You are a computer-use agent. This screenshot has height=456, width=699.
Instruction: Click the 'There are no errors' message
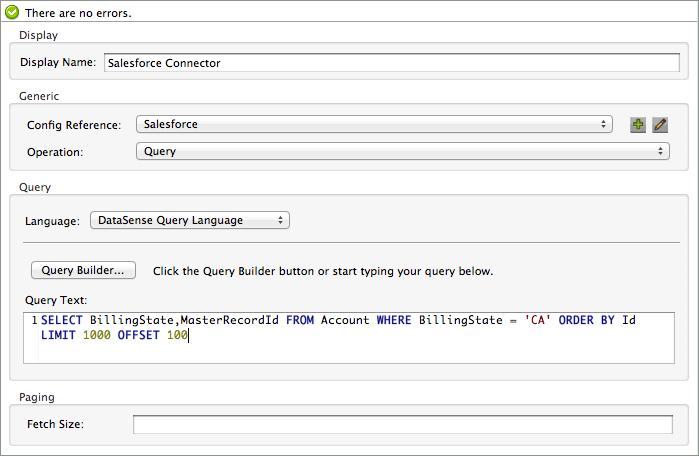[x=78, y=13]
